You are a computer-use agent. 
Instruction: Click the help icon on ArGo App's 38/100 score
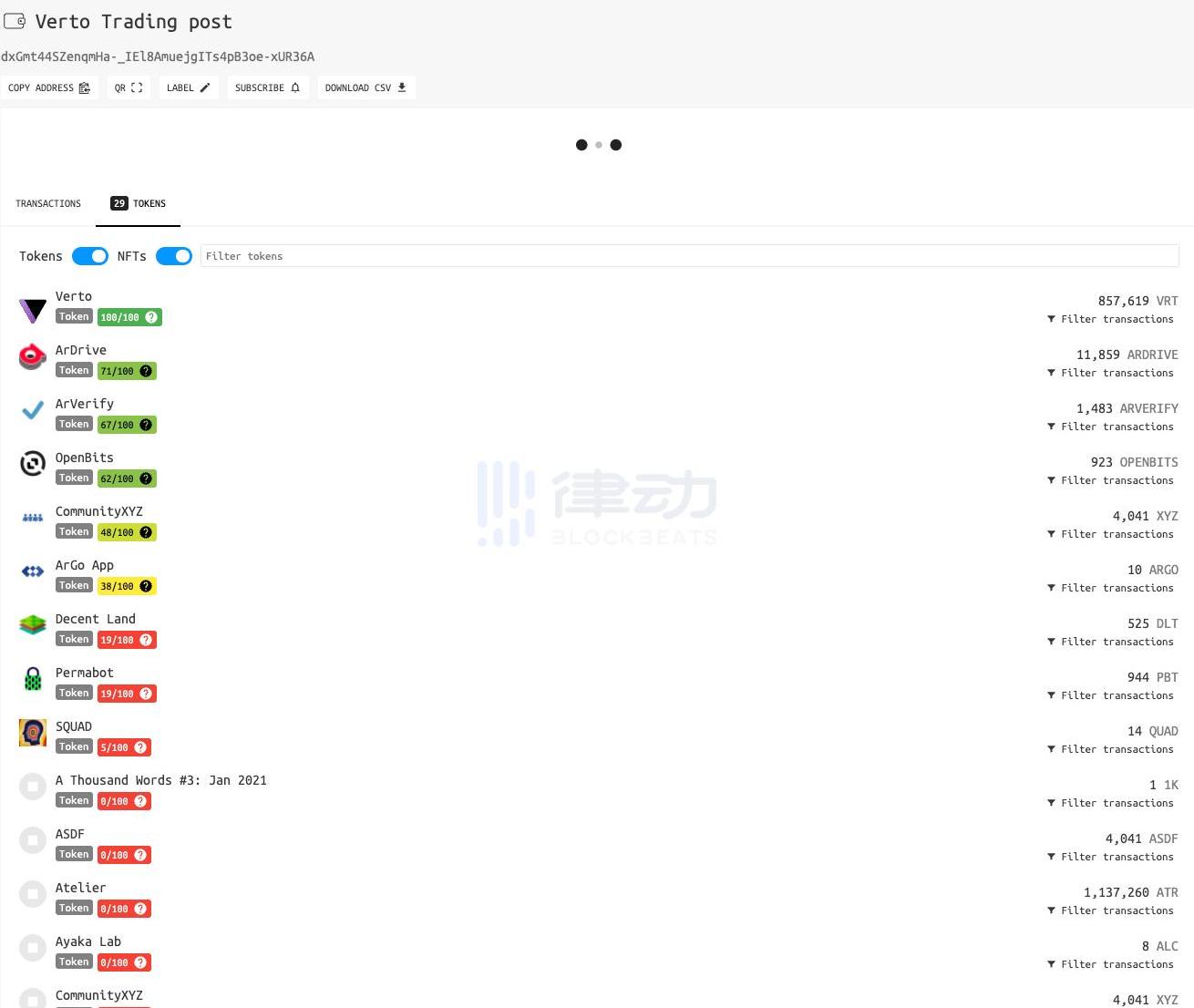tap(146, 586)
